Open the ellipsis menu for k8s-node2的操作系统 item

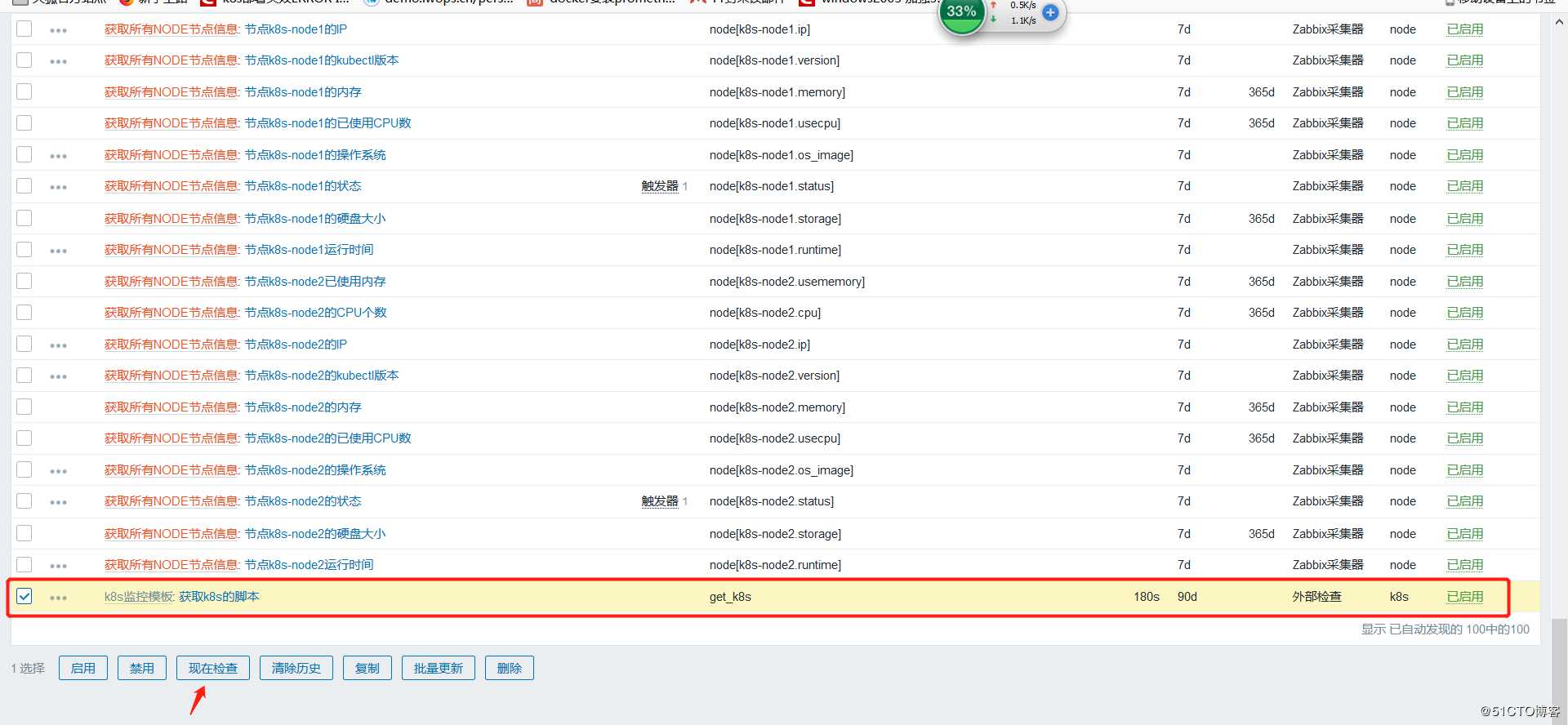pyautogui.click(x=58, y=471)
